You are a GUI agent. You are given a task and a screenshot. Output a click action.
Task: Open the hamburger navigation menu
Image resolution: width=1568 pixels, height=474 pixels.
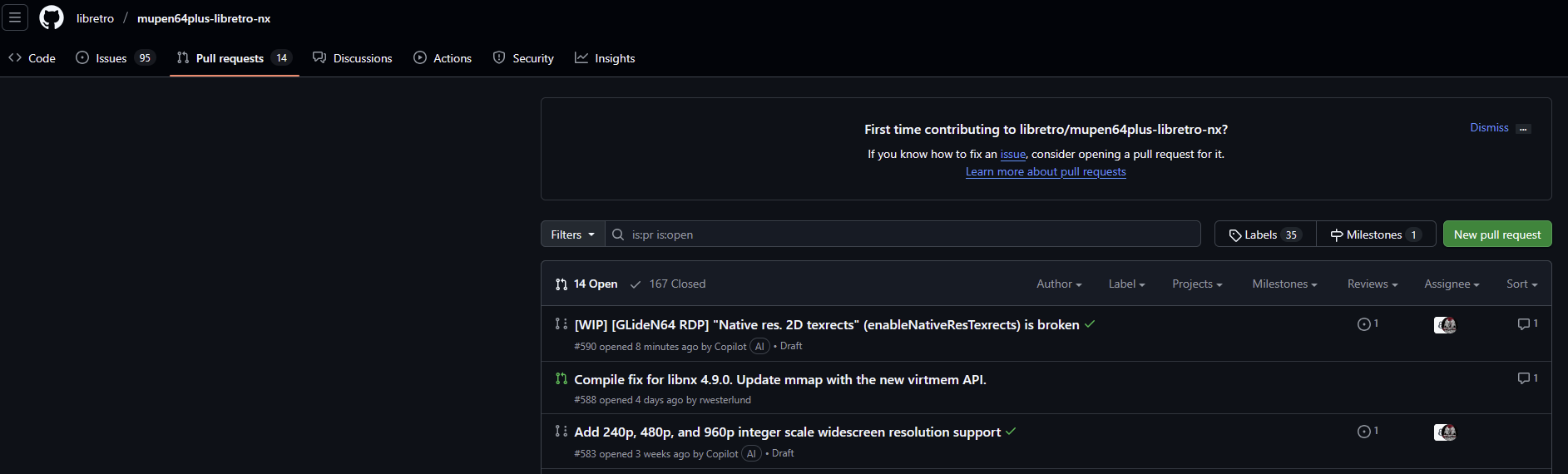tap(15, 17)
